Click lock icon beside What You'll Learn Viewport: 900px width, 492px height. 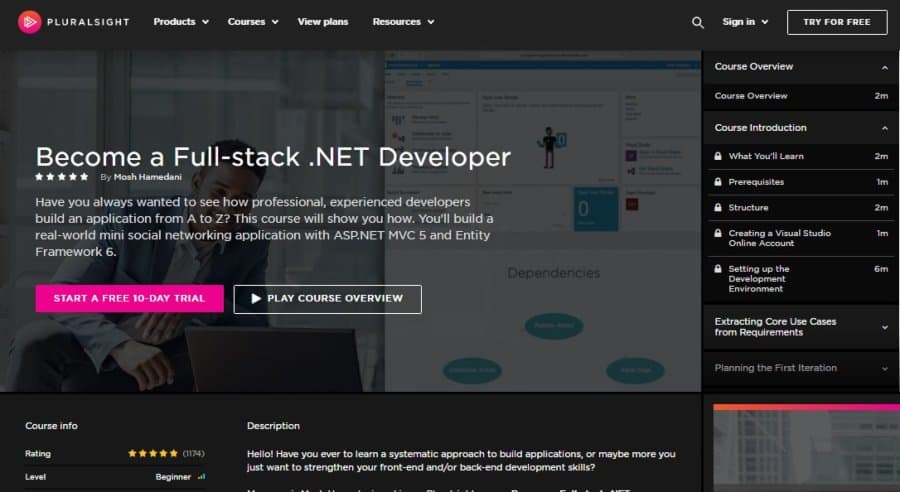click(x=717, y=156)
